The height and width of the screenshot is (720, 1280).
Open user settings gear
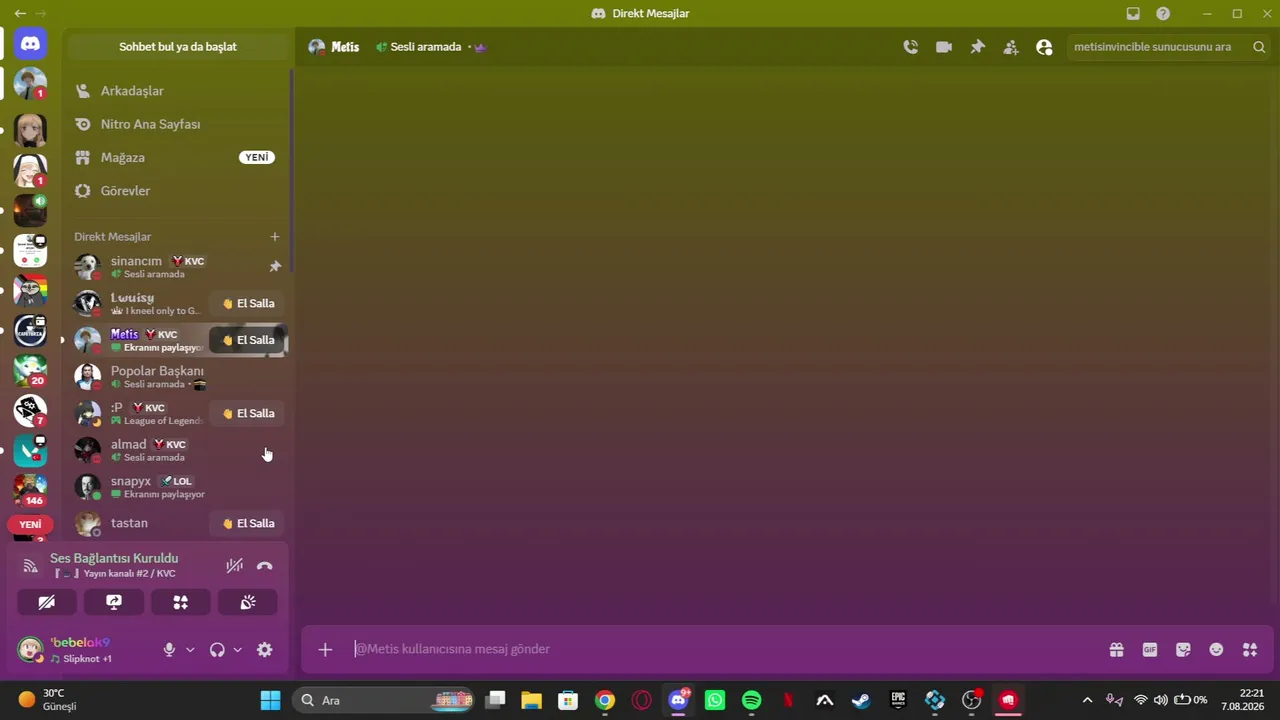(x=264, y=650)
